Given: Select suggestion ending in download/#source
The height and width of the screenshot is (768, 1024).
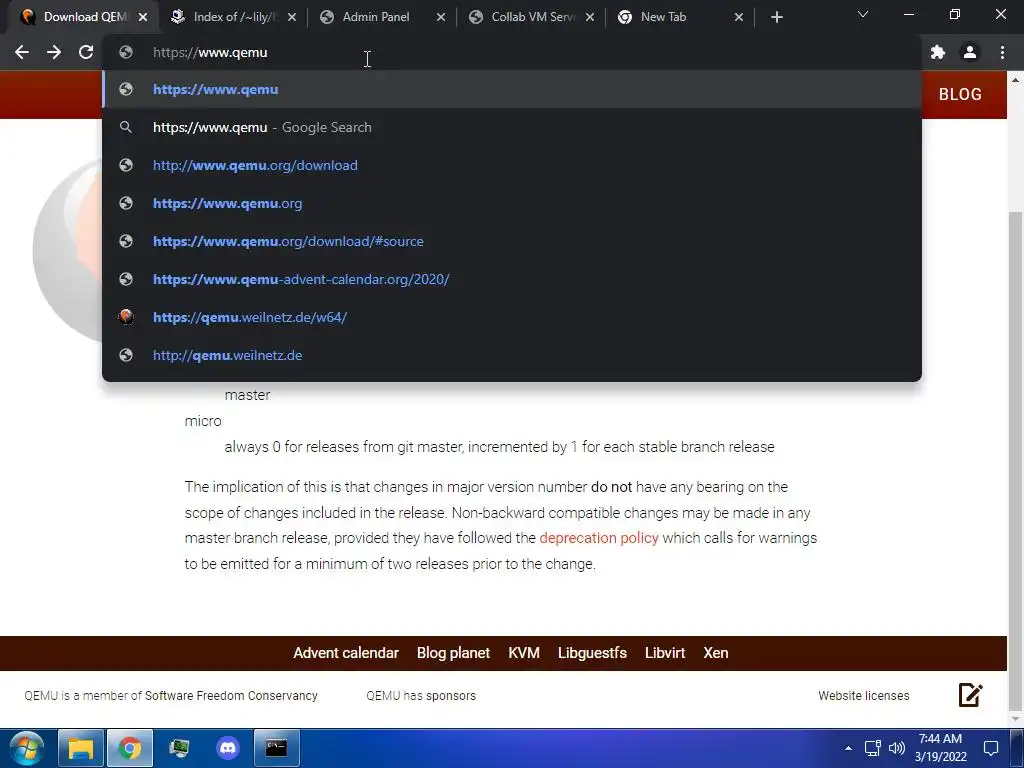Looking at the screenshot, I should point(512,241).
